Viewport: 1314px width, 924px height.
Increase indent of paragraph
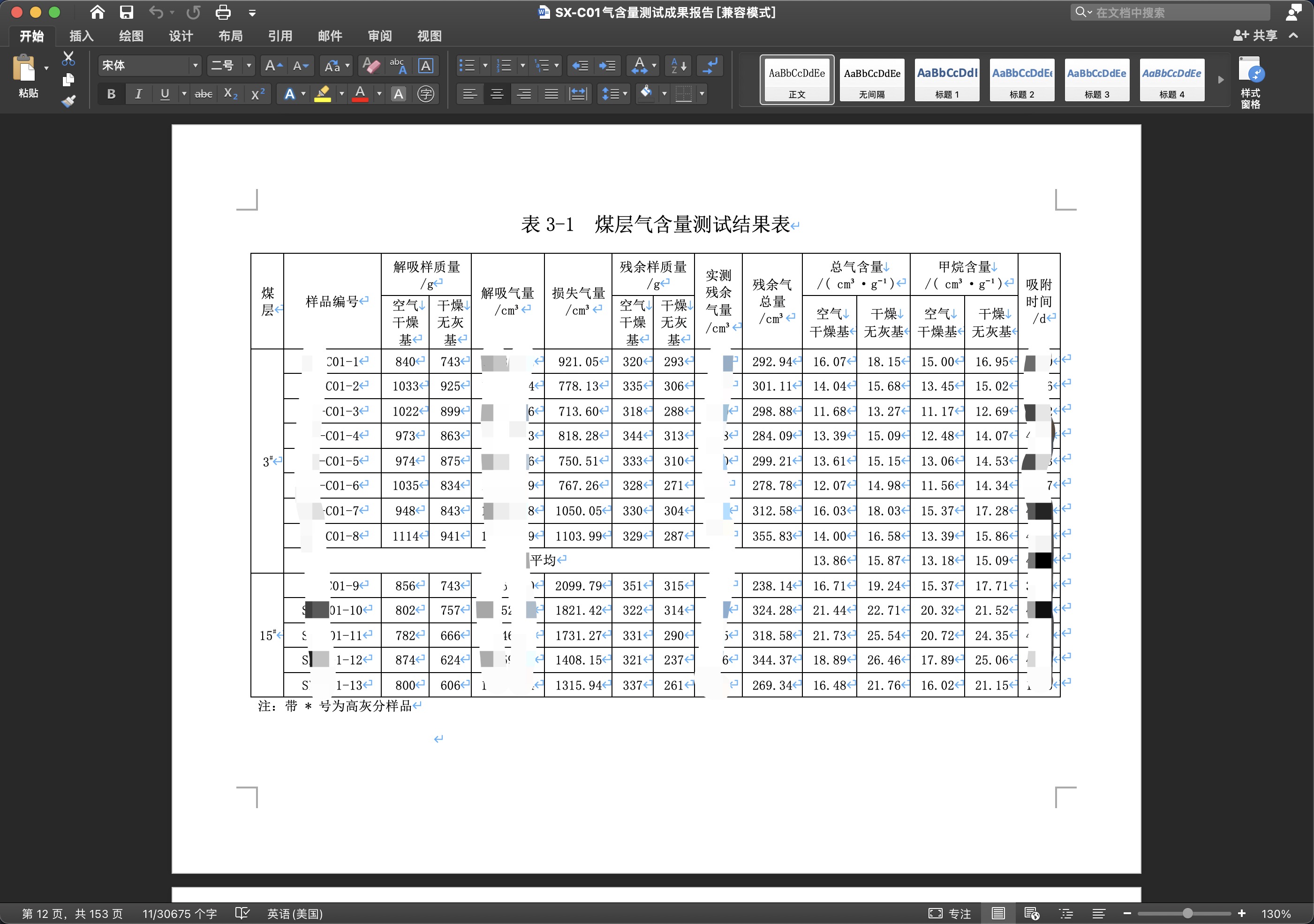pyautogui.click(x=607, y=66)
